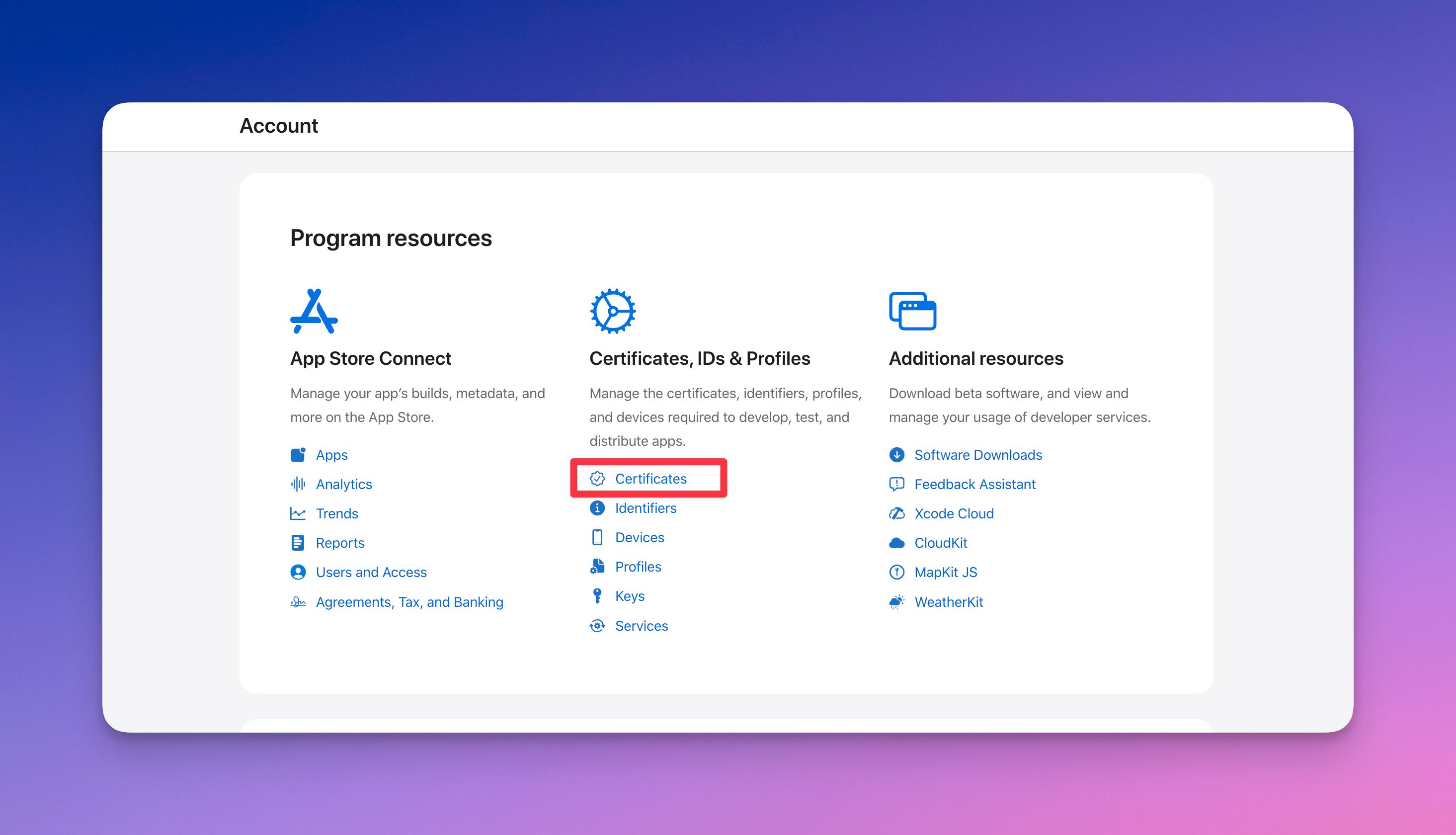The width and height of the screenshot is (1456, 835).
Task: Open the Feedback Assistant link
Action: 974,484
